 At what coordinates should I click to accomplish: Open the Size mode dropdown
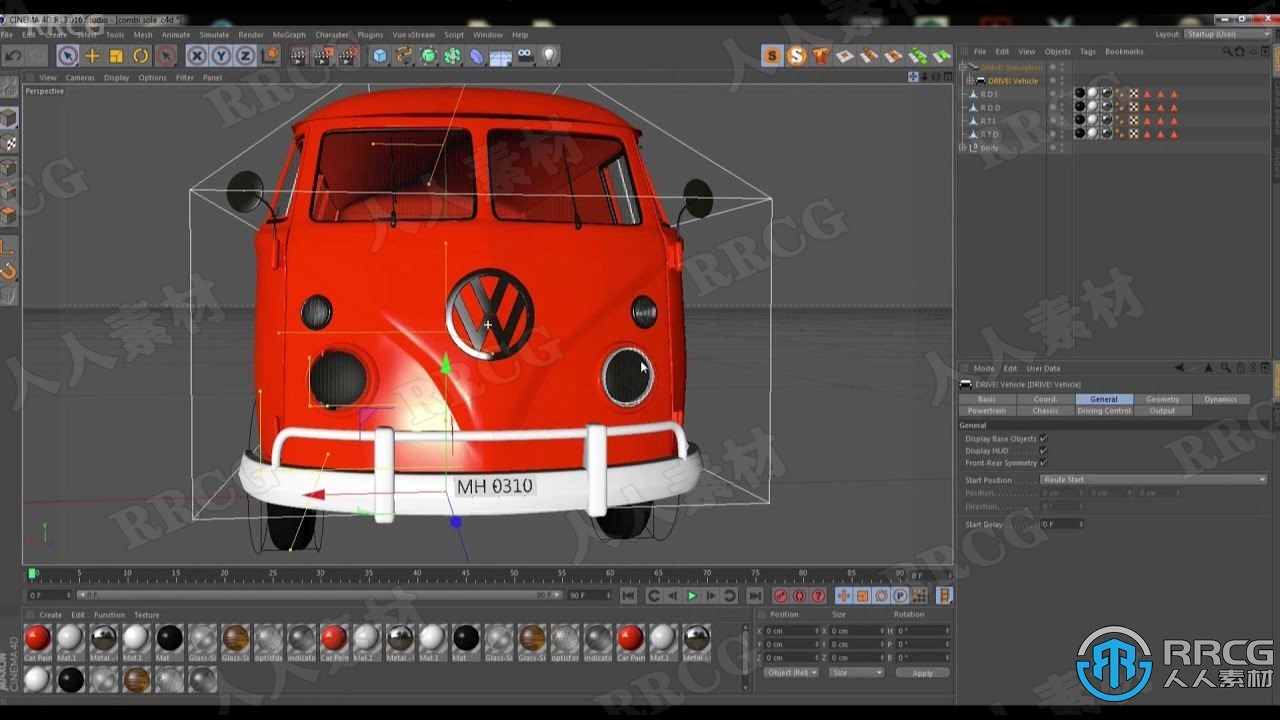pyautogui.click(x=857, y=673)
